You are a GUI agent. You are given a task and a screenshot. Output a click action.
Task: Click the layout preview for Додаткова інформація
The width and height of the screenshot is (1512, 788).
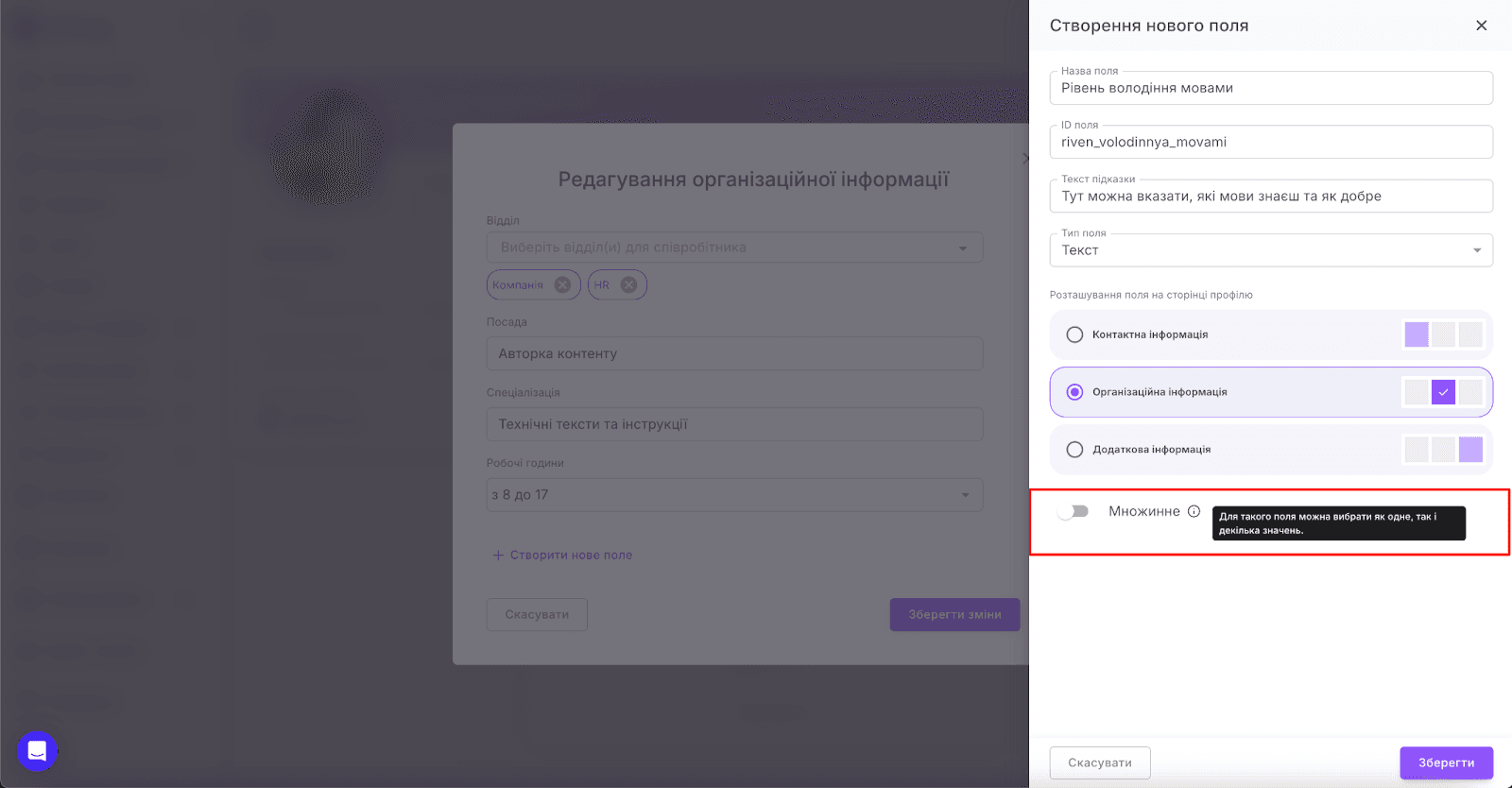click(x=1443, y=450)
